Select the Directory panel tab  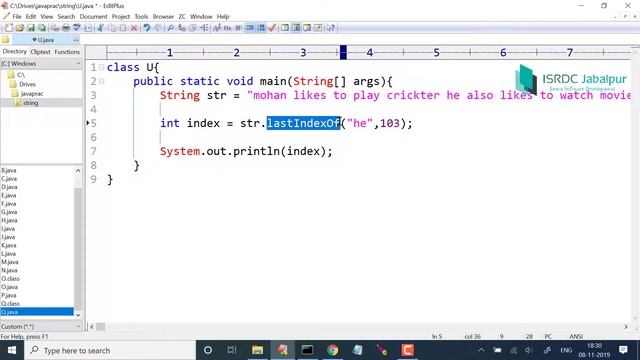point(14,52)
